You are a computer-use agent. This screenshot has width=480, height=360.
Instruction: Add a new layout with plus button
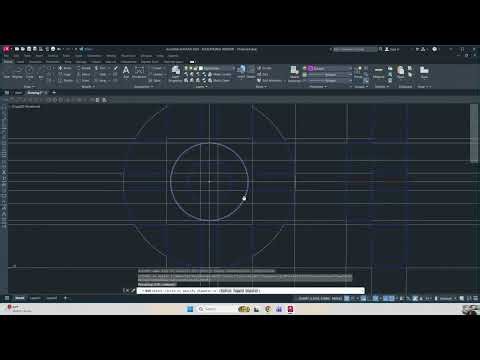(x=65, y=298)
